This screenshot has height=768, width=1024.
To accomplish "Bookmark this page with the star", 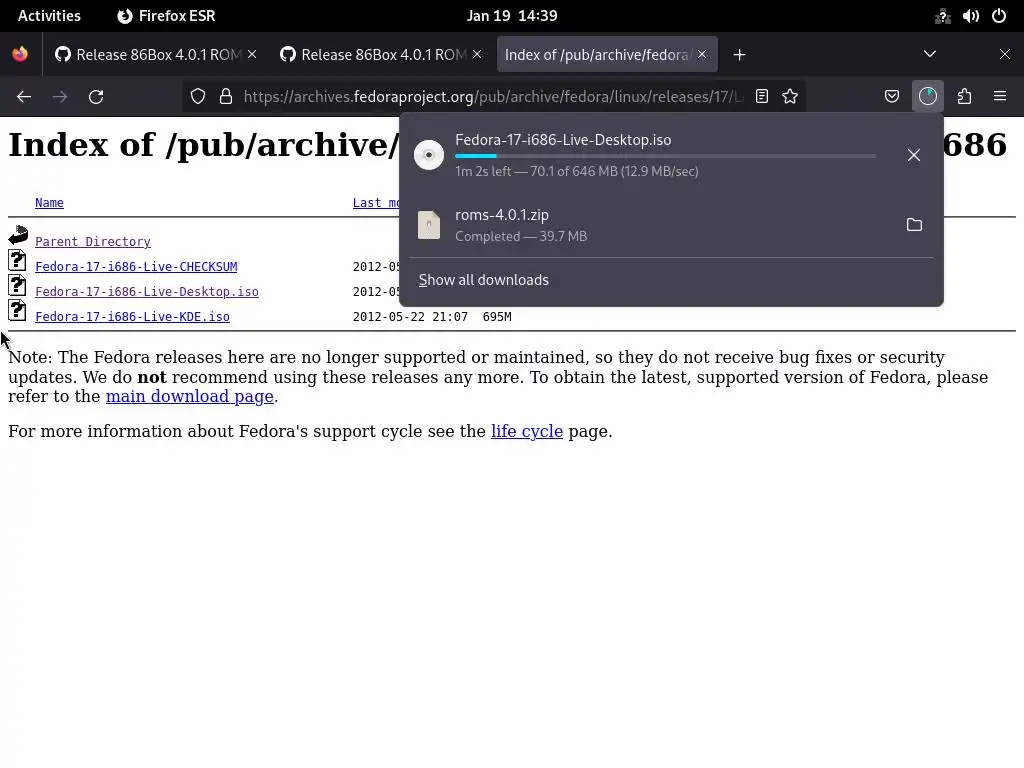I will 790,97.
